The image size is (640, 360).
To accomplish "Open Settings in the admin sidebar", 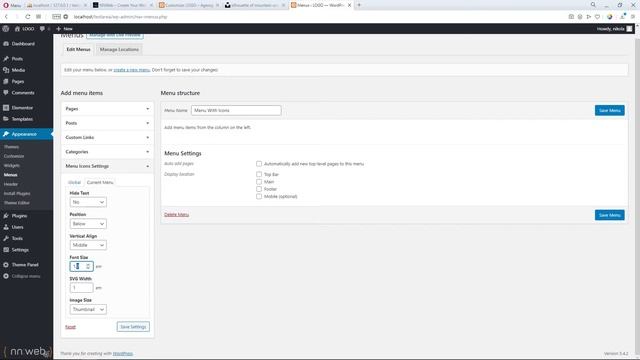I will 20,250.
